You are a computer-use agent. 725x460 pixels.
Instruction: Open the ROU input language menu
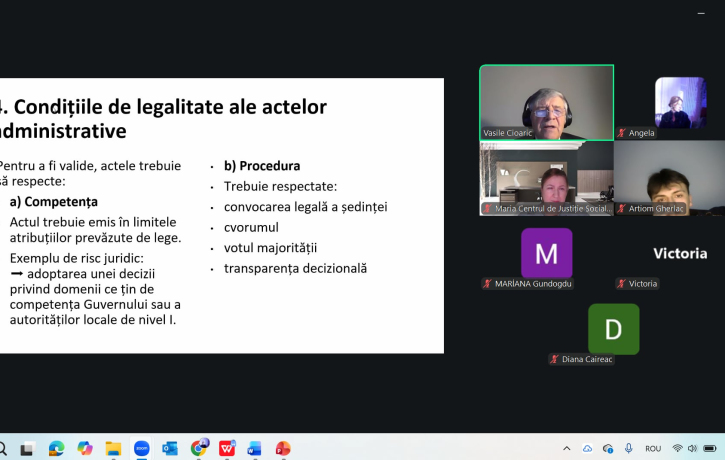tap(653, 448)
